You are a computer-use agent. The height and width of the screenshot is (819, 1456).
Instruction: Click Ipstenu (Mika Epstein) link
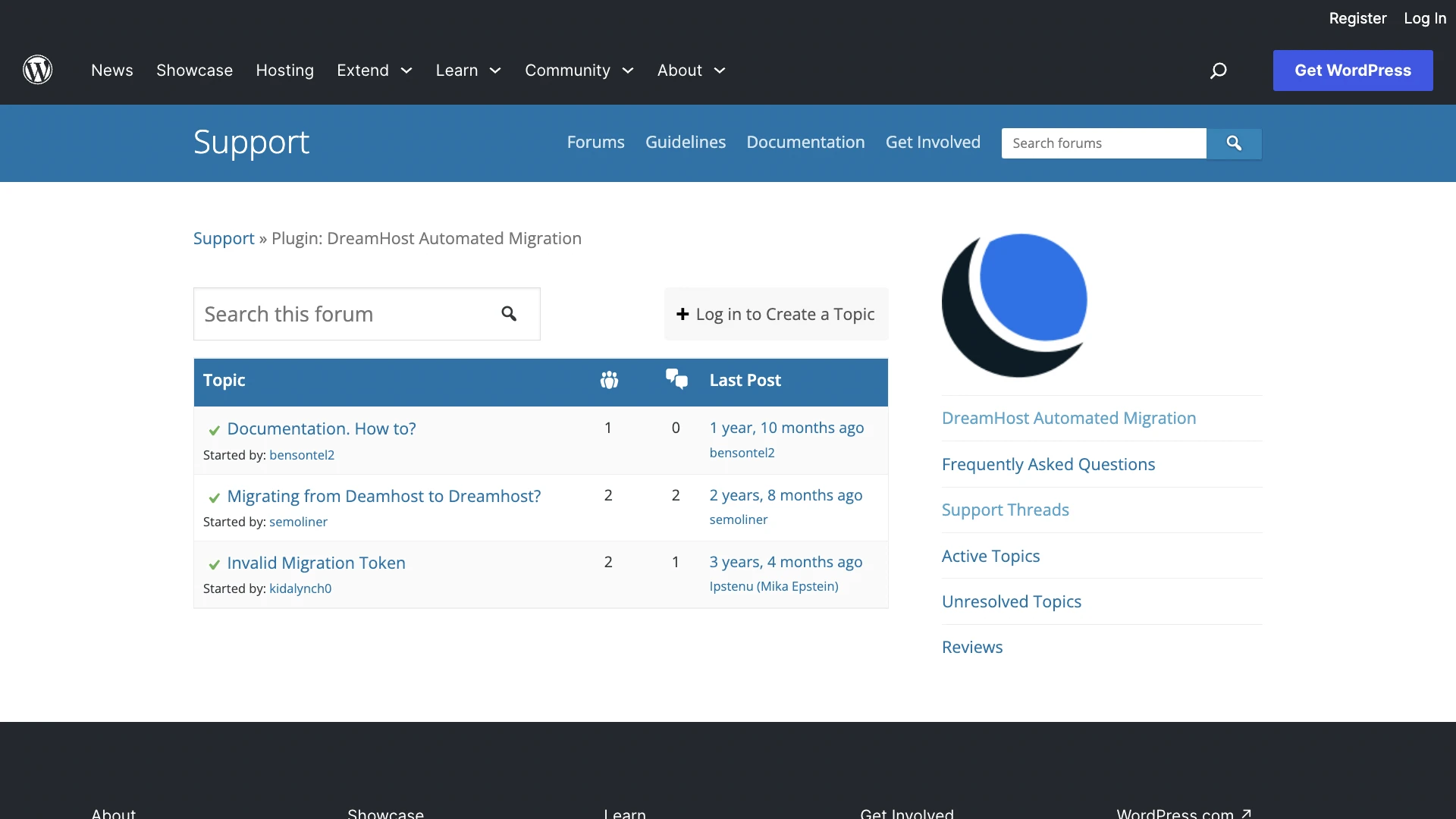pyautogui.click(x=773, y=586)
